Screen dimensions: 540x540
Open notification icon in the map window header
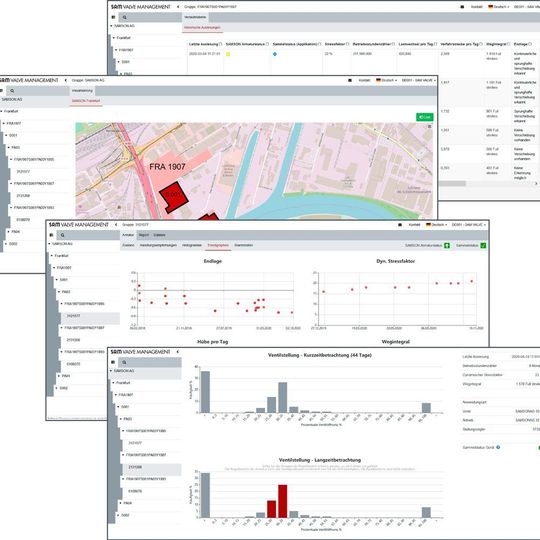350,80
